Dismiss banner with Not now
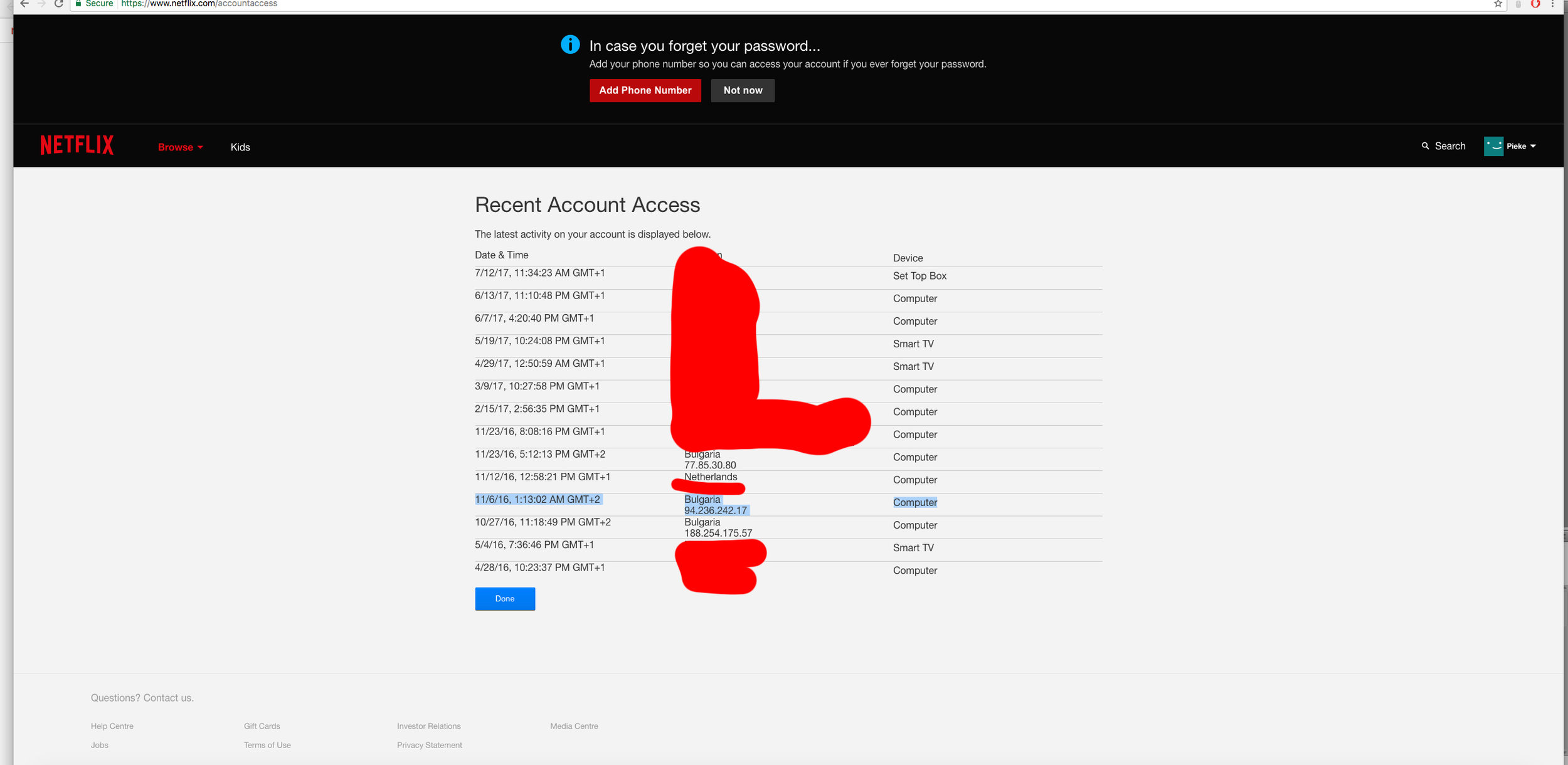 click(x=743, y=90)
